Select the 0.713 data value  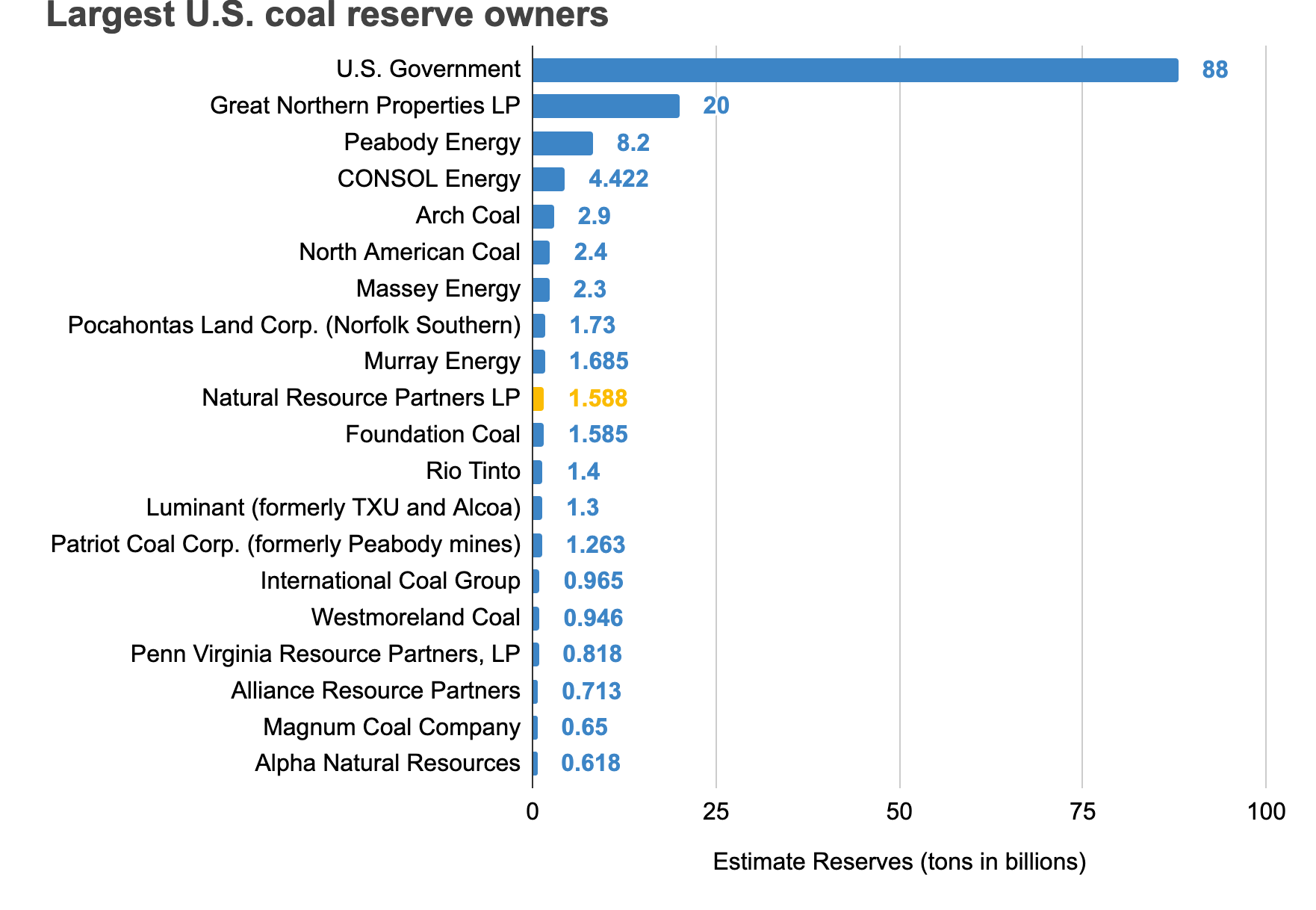coord(592,692)
